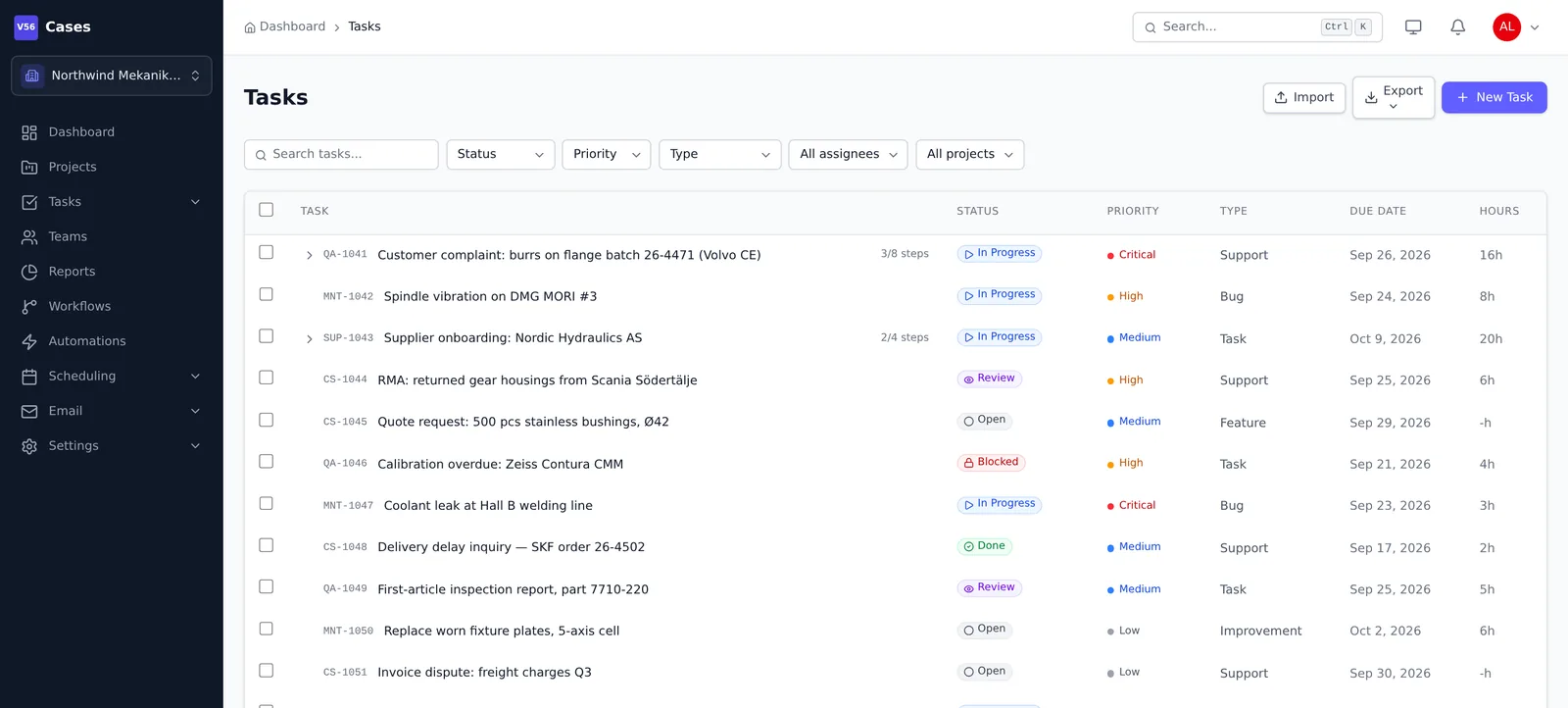Click the Settings gear icon in sidebar

coord(29,446)
